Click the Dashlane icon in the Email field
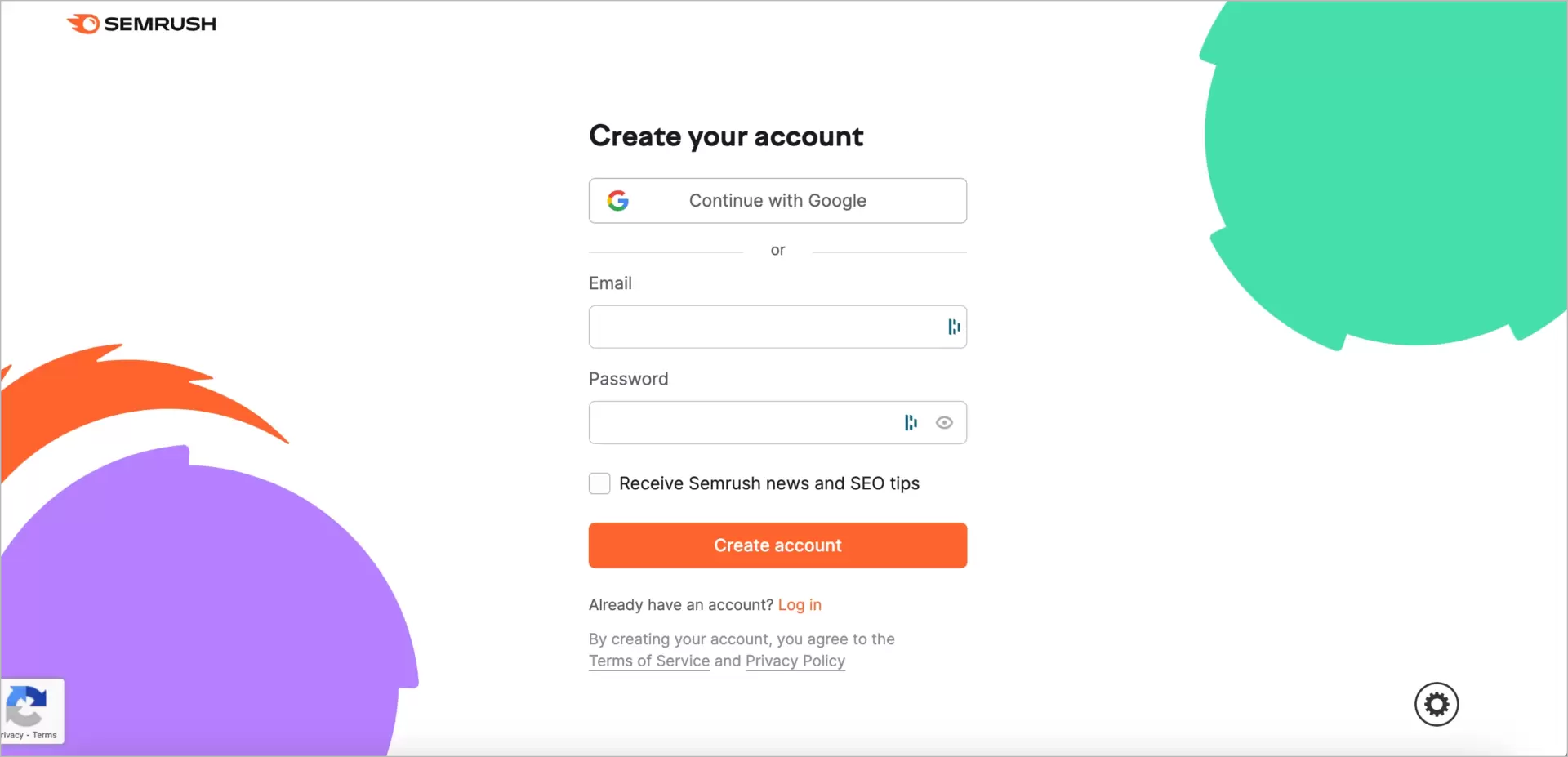This screenshot has width=1568, height=757. [953, 327]
